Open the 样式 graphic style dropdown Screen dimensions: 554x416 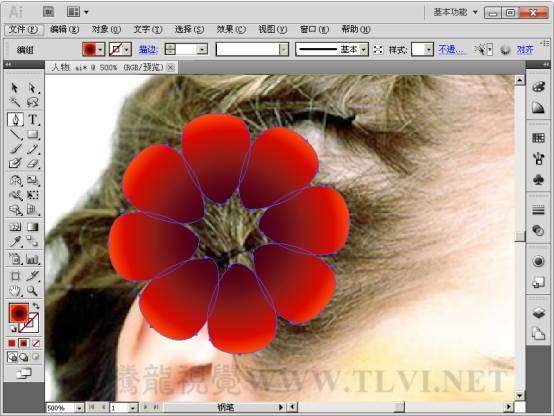(x=429, y=49)
